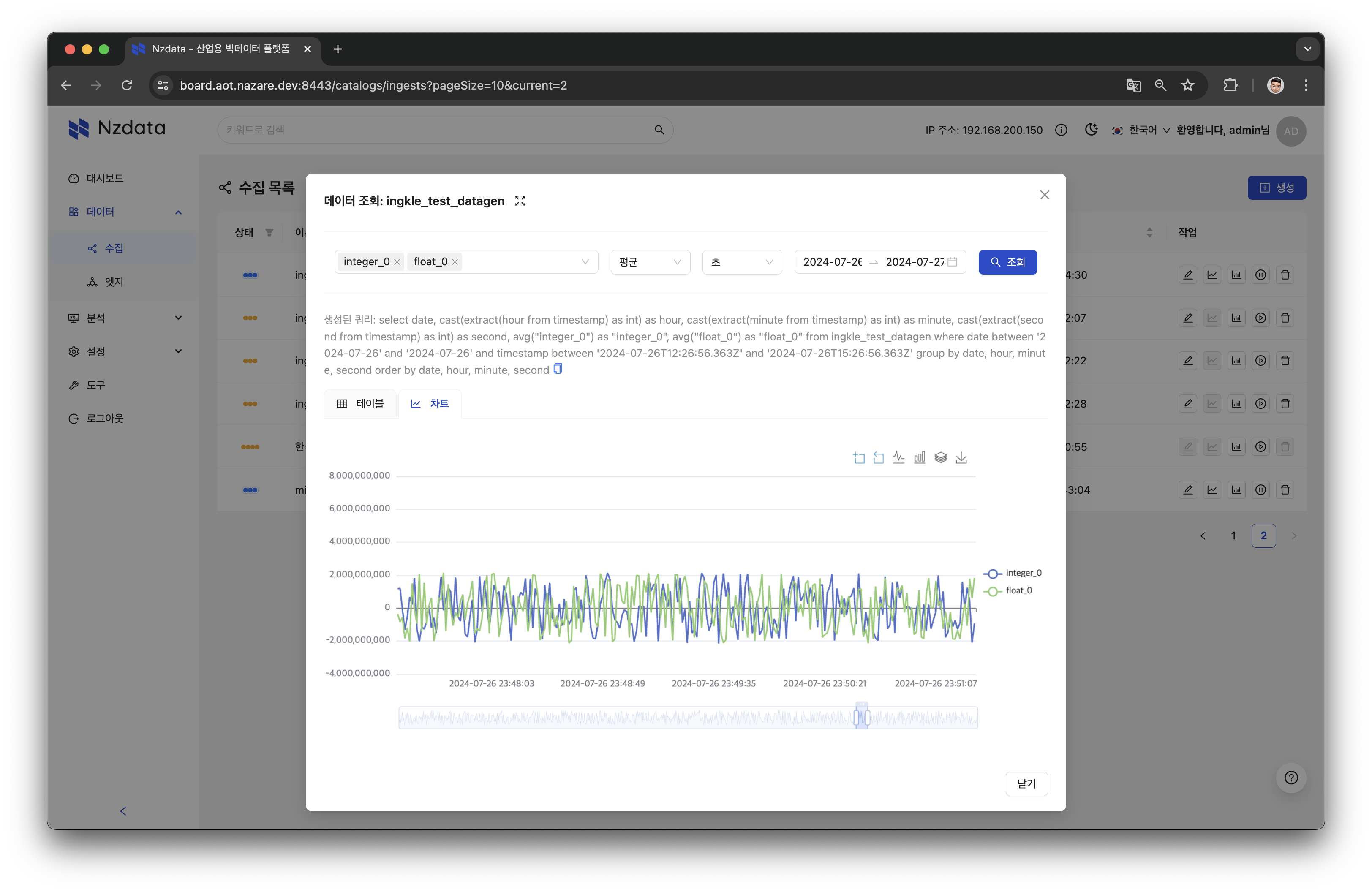Image resolution: width=1372 pixels, height=892 pixels.
Task: Open the column selector dropdown
Action: pyautogui.click(x=466, y=261)
